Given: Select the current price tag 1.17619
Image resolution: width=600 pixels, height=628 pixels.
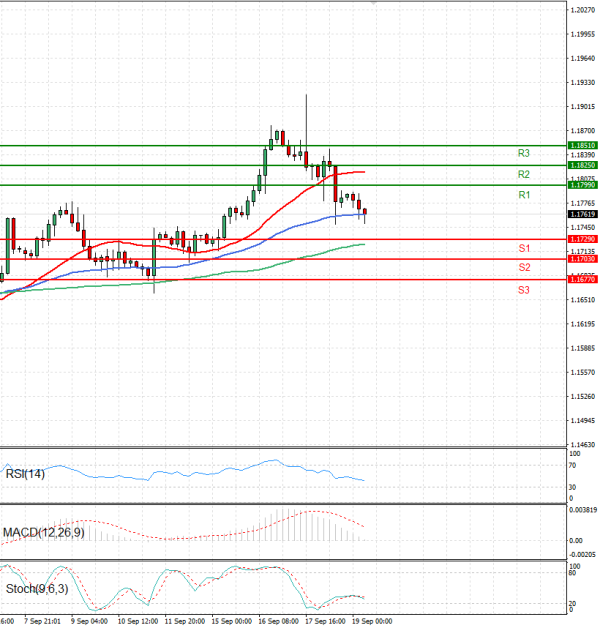Looking at the screenshot, I should point(583,214).
